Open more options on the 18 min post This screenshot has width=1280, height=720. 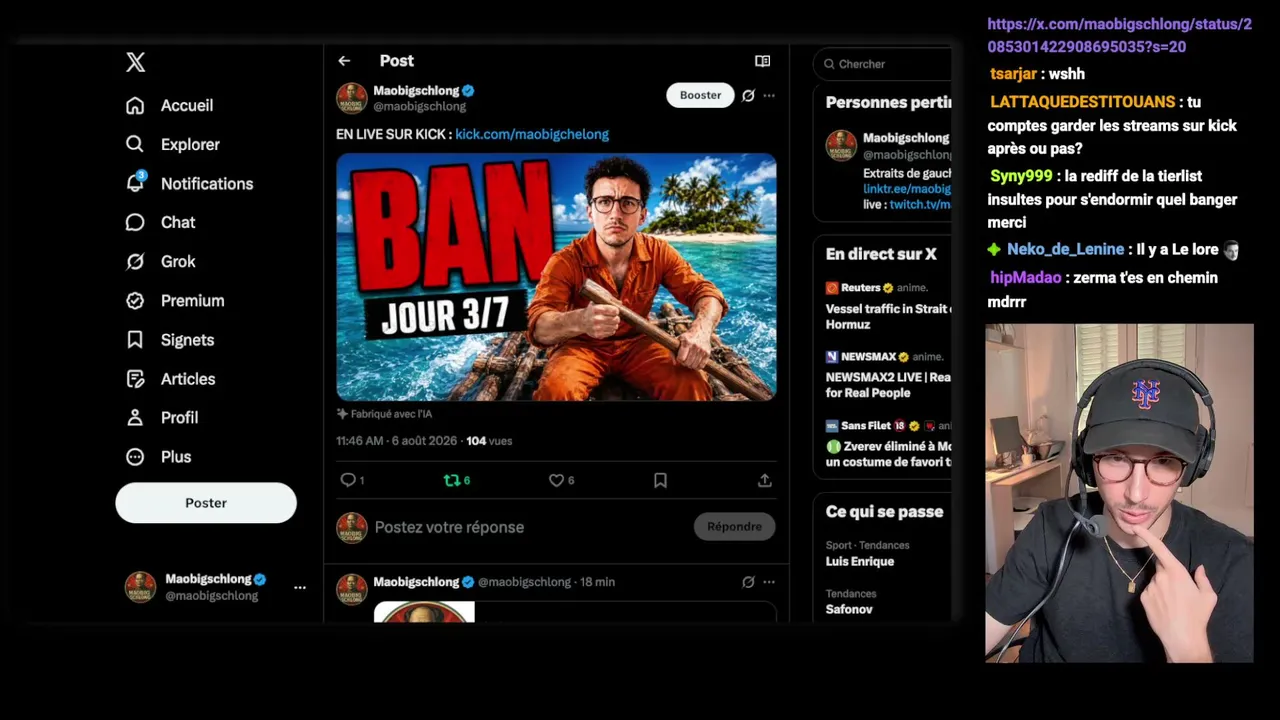click(x=769, y=582)
